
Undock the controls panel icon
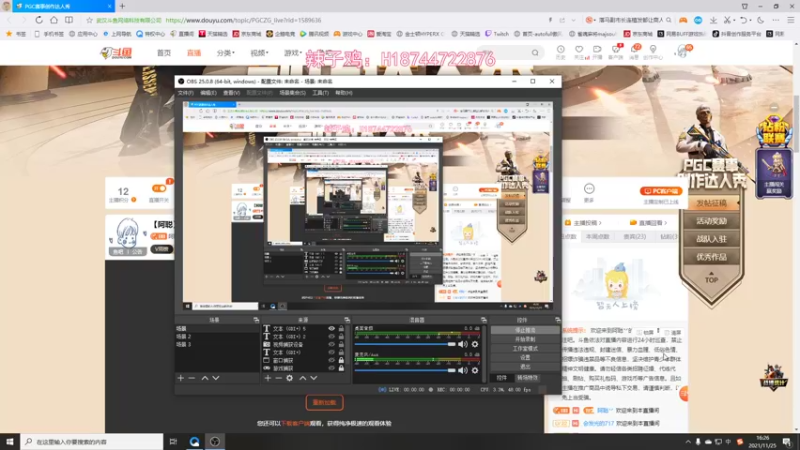(558, 320)
